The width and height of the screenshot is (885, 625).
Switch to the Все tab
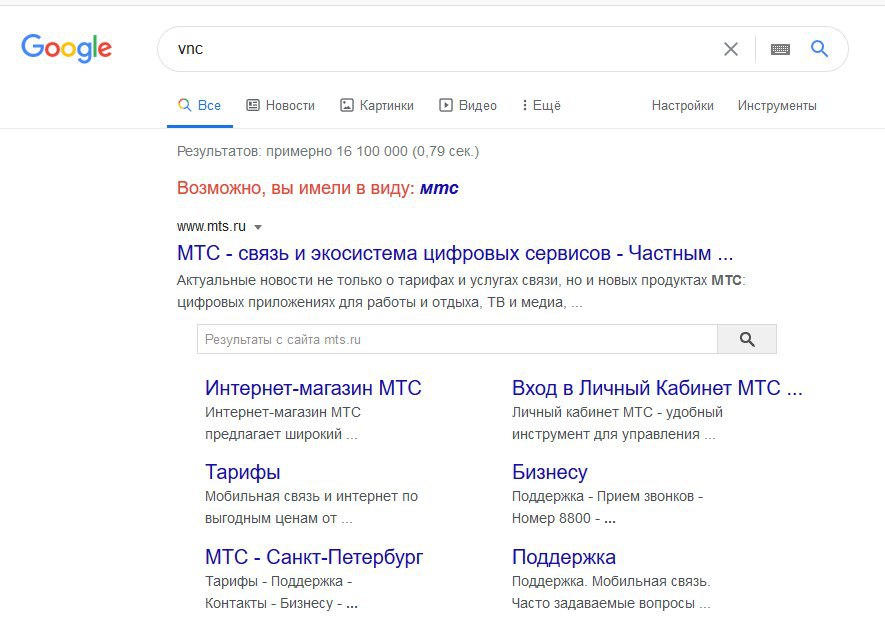click(199, 106)
